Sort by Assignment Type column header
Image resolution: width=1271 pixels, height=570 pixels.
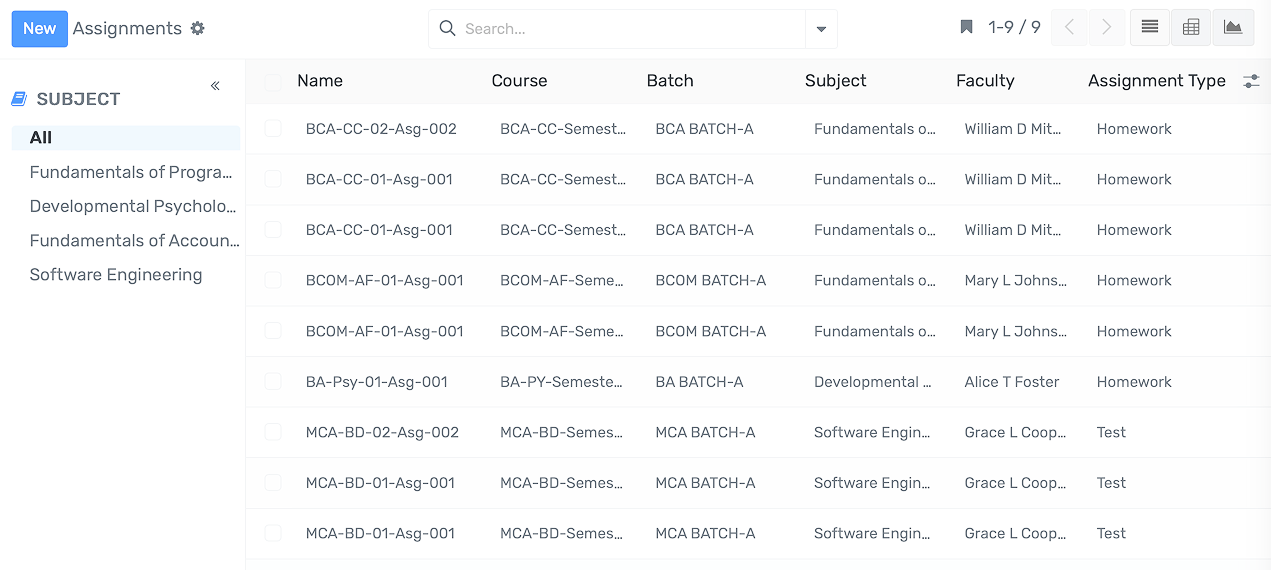[1157, 81]
